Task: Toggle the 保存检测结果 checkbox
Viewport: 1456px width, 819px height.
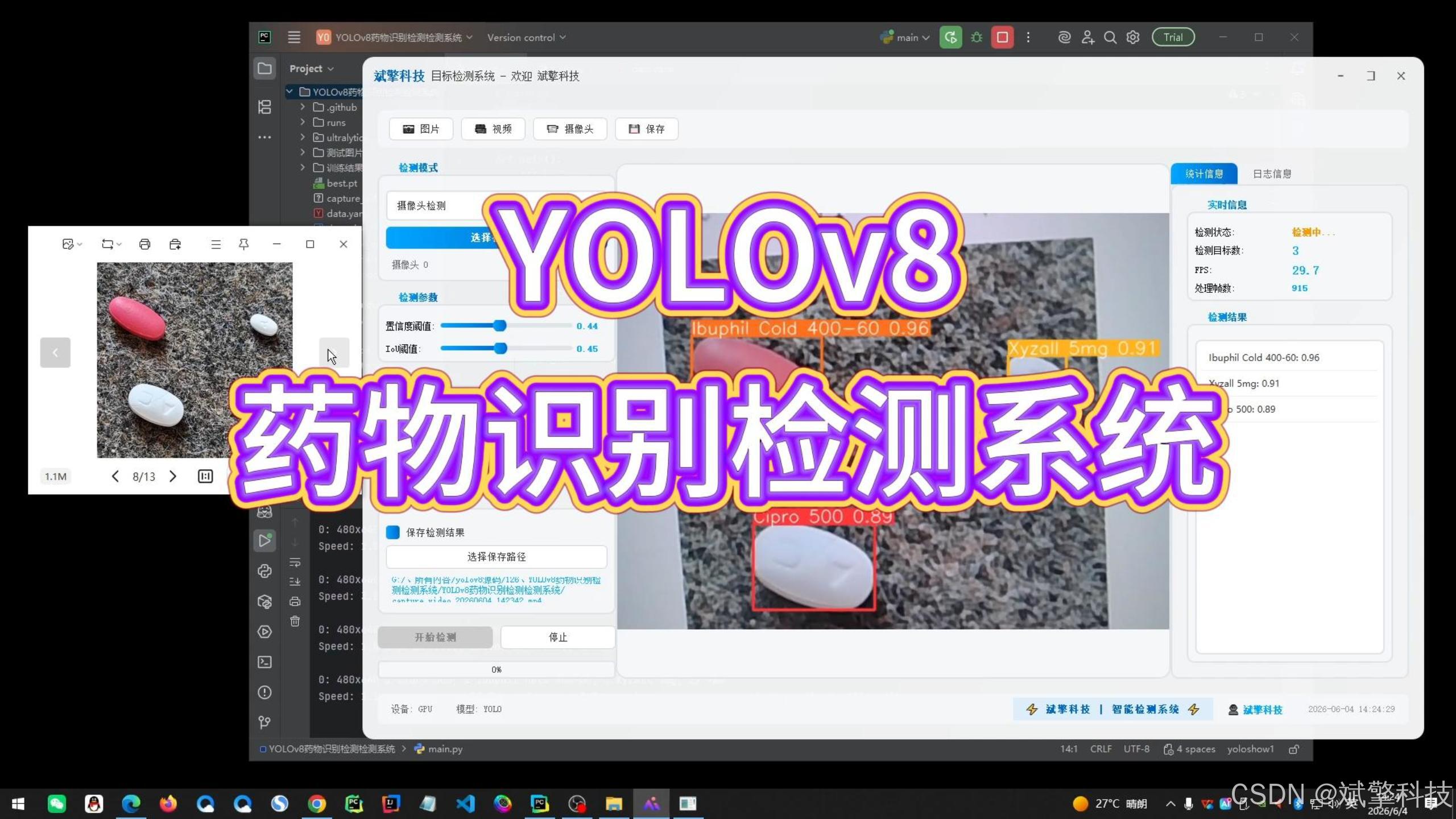Action: tap(392, 532)
